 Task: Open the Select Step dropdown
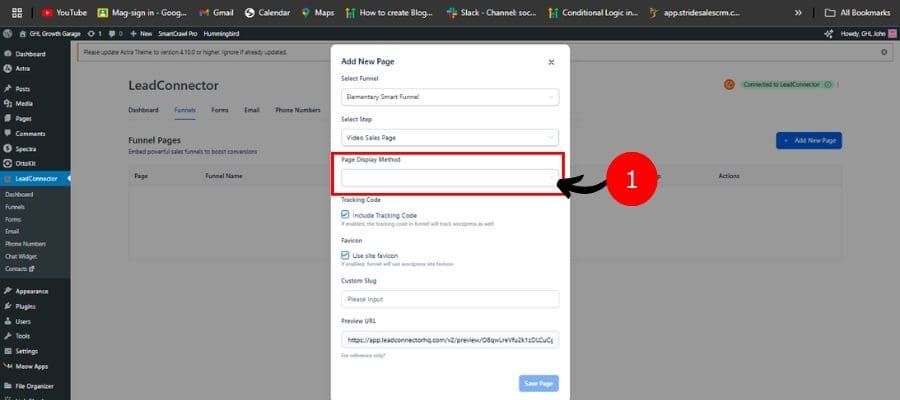(450, 138)
